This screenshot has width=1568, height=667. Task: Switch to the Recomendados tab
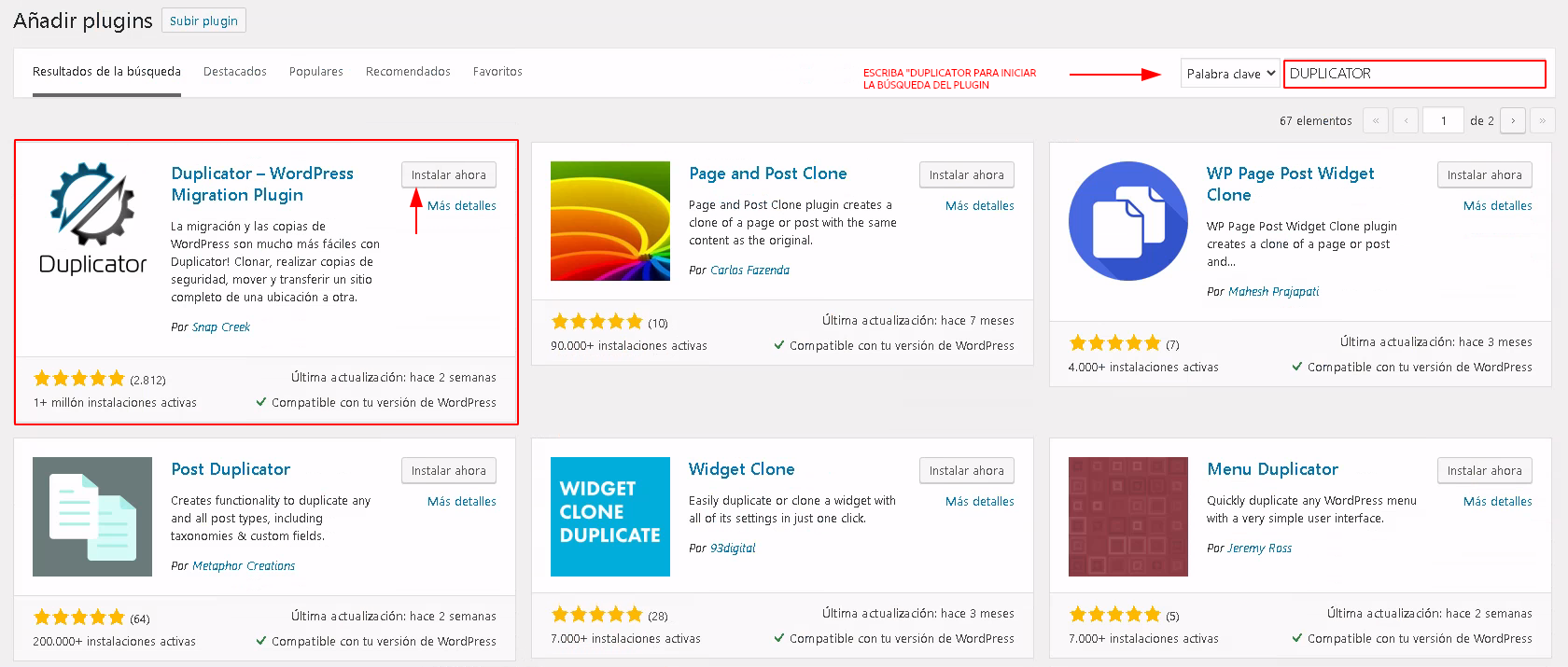(408, 72)
